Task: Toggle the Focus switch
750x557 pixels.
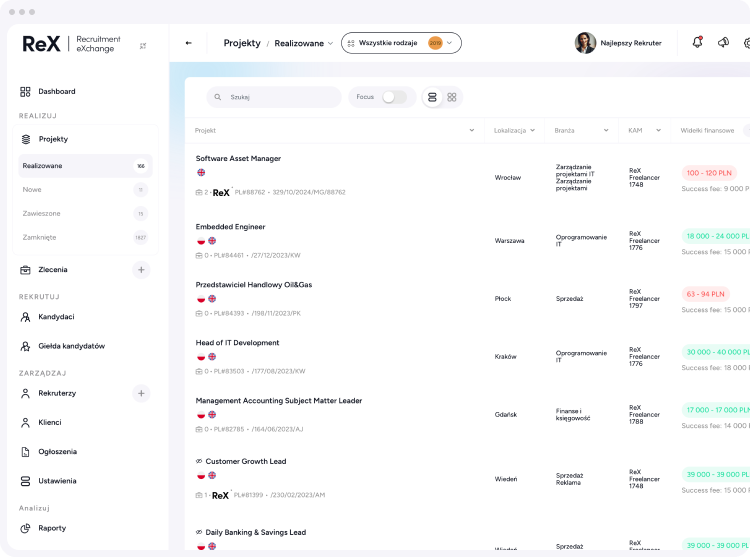Action: coord(394,97)
